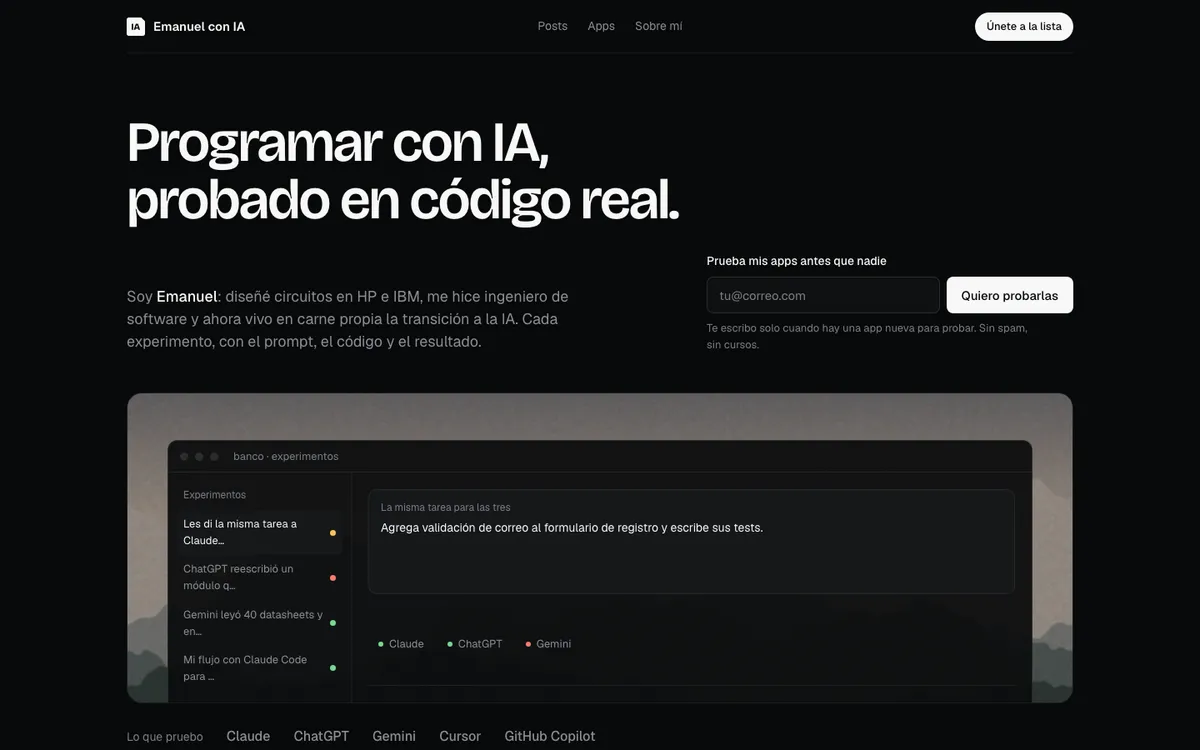Click the IA logo icon
Viewport: 1200px width, 750px height.
tap(136, 27)
